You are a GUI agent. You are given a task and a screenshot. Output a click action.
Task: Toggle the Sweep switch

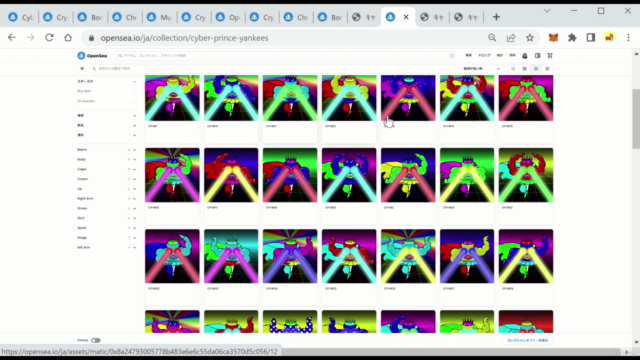pyautogui.click(x=96, y=340)
